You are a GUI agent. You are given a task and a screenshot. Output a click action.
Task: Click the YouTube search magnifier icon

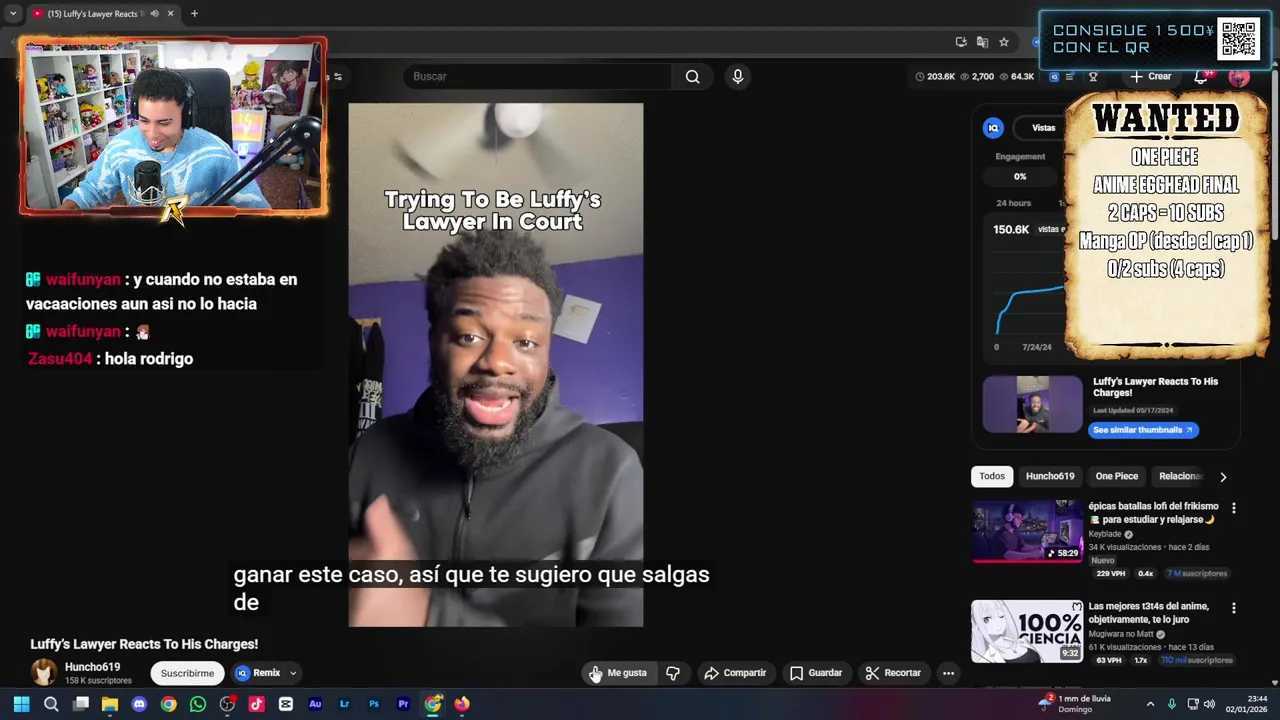692,77
